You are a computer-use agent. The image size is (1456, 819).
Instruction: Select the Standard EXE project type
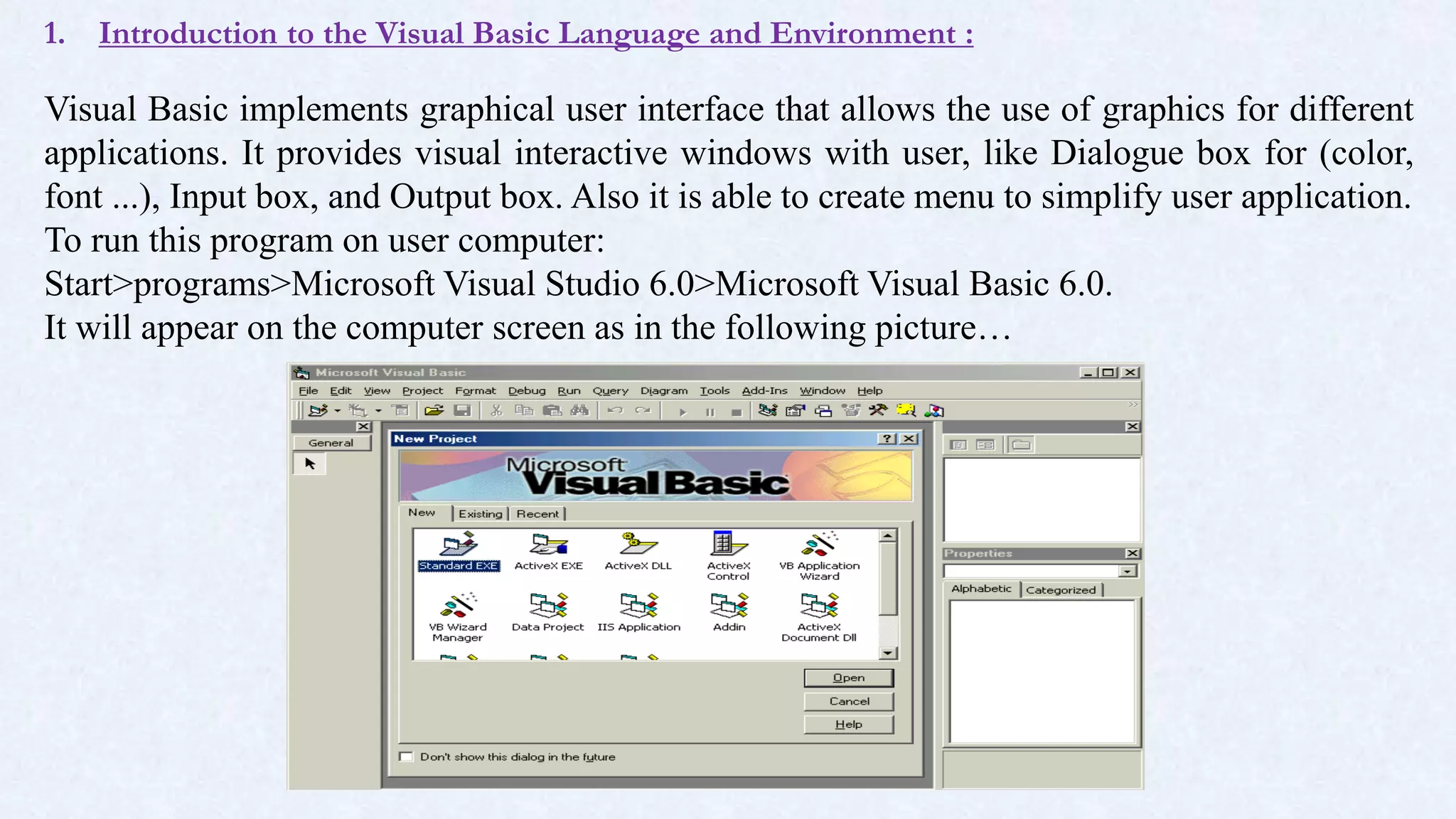(459, 552)
